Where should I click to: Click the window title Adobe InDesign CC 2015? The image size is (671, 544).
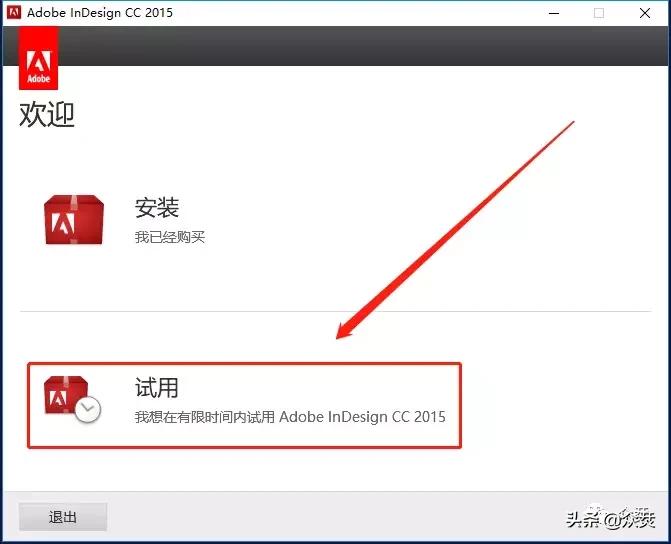100,12
